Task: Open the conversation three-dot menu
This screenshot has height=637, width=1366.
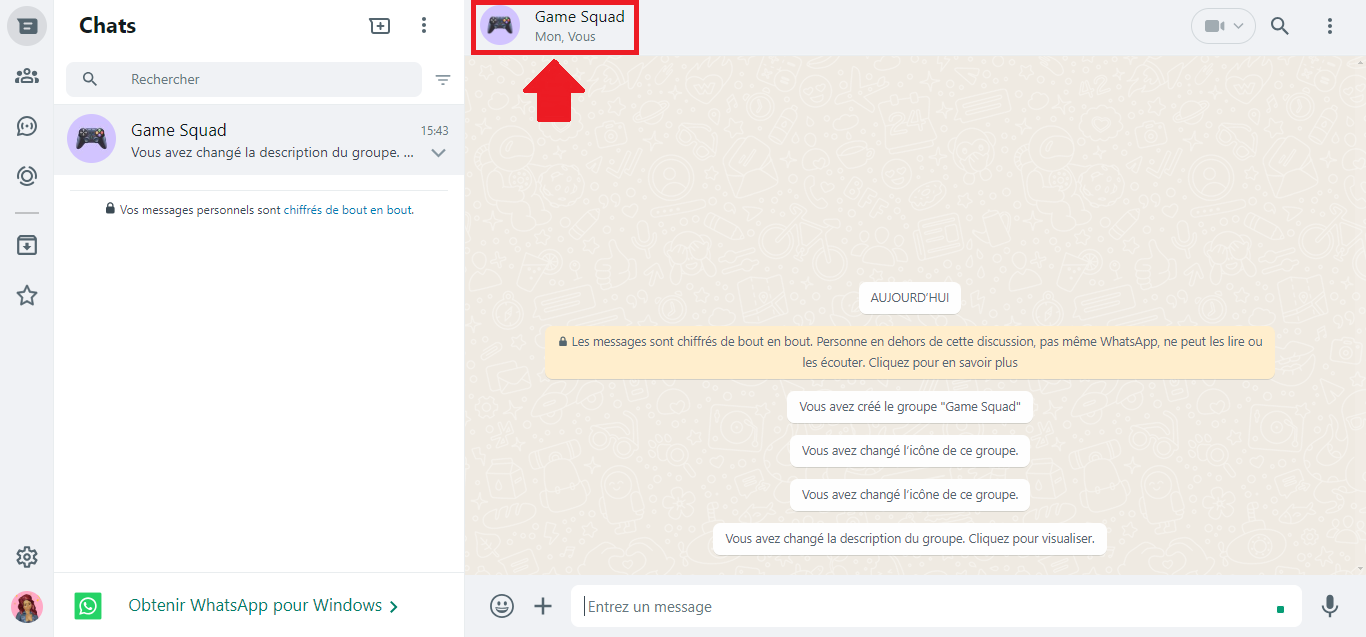Action: click(x=1329, y=26)
